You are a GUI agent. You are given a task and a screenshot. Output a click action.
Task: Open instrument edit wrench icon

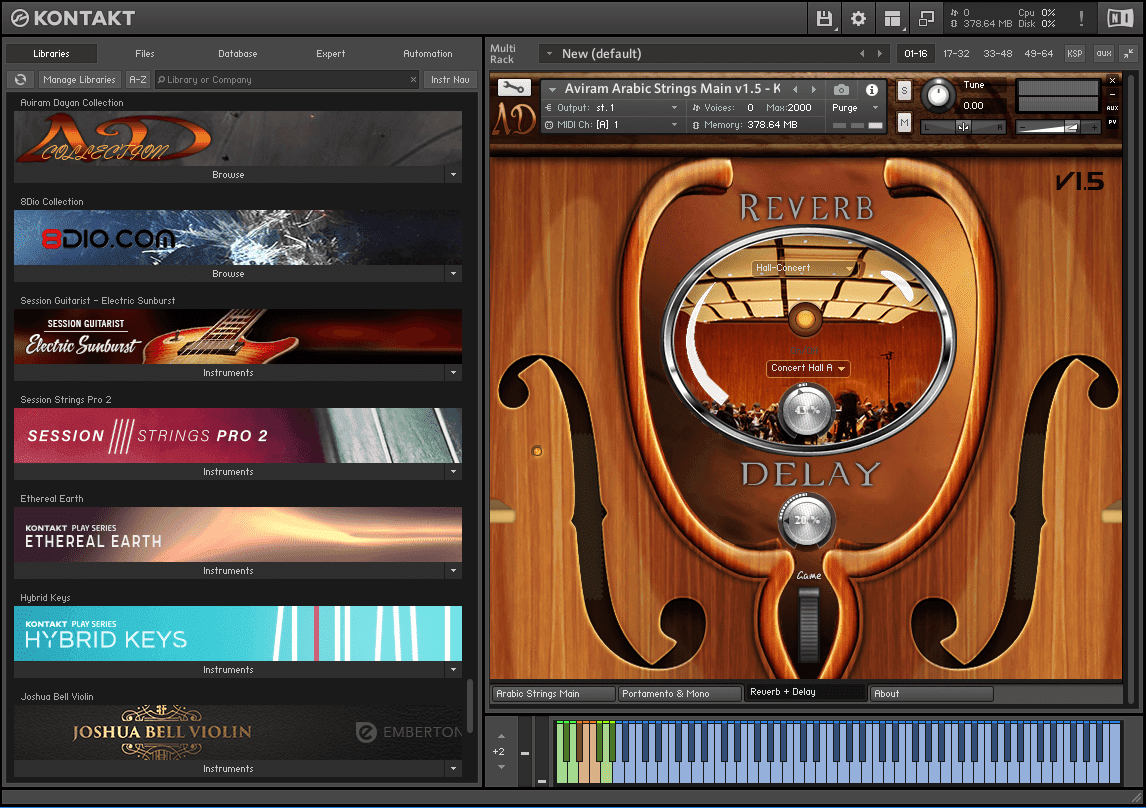click(514, 88)
